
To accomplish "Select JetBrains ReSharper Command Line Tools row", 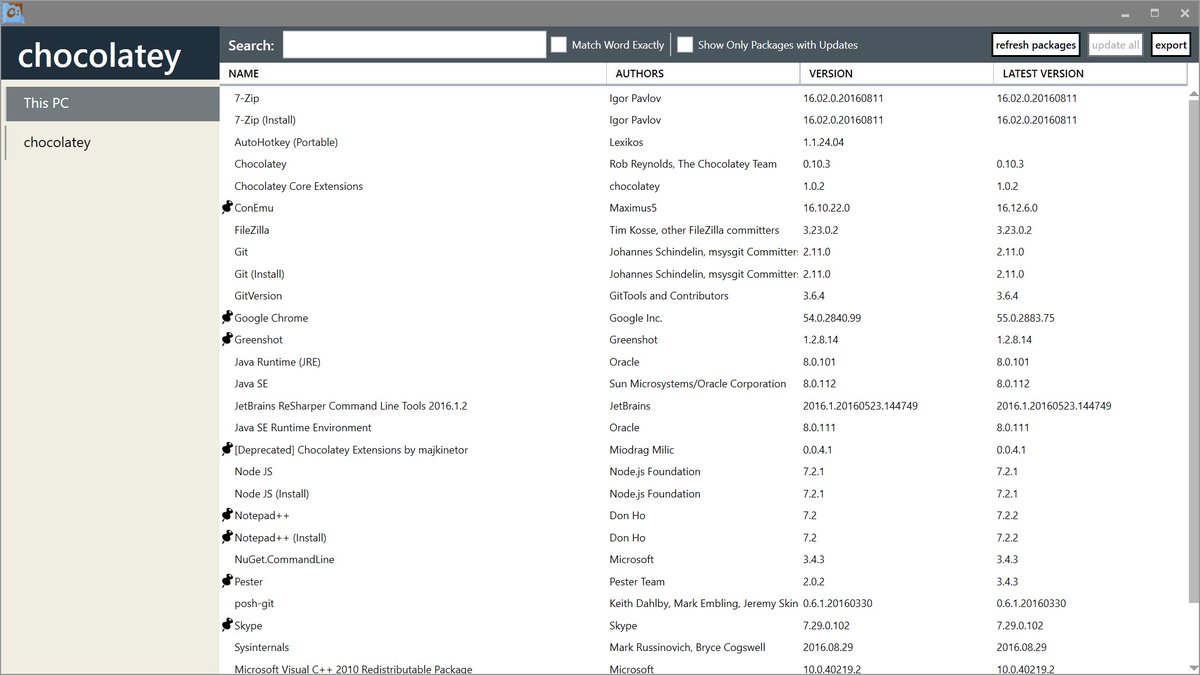I will [x=703, y=406].
